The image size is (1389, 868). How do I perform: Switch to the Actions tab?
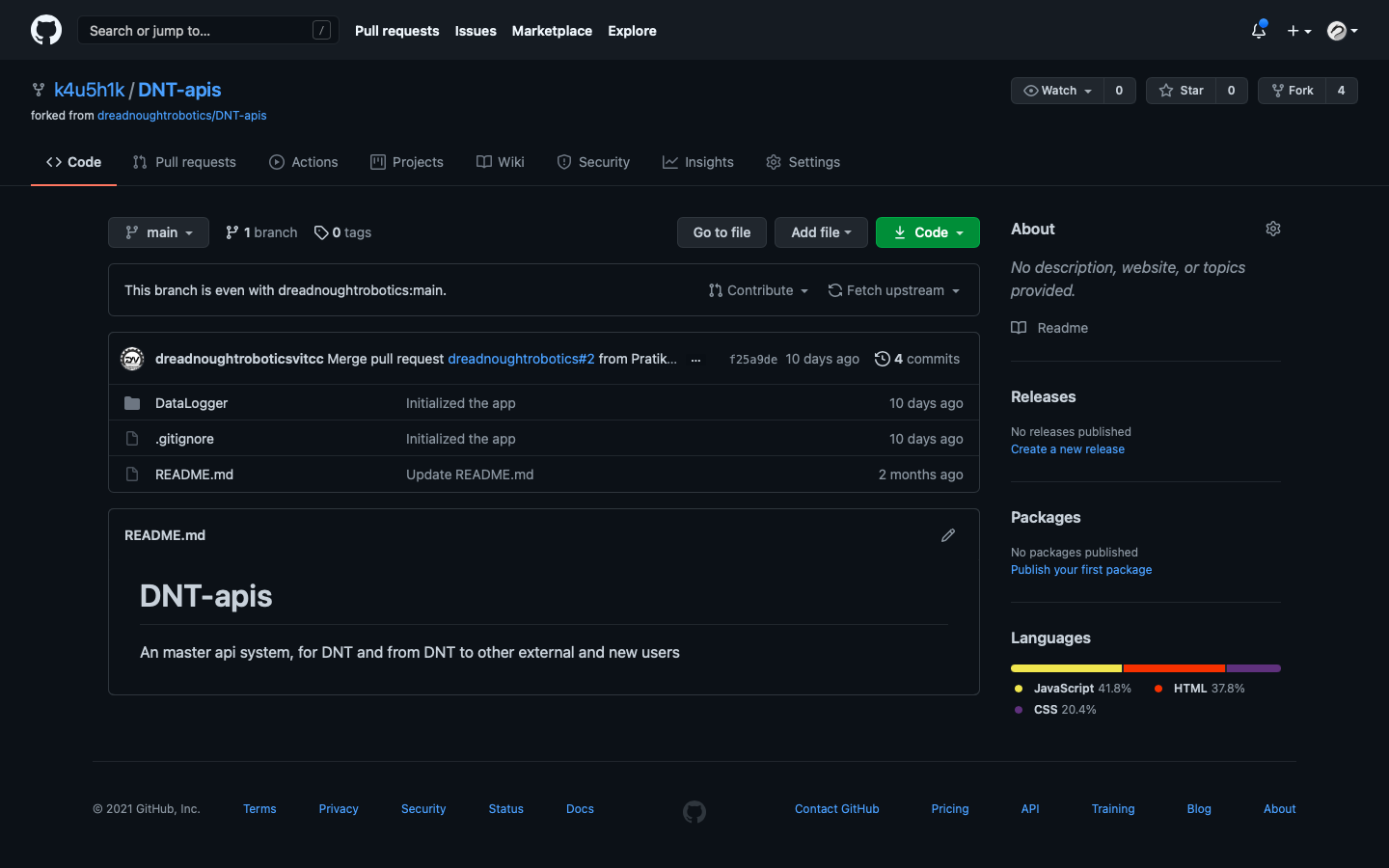click(304, 162)
